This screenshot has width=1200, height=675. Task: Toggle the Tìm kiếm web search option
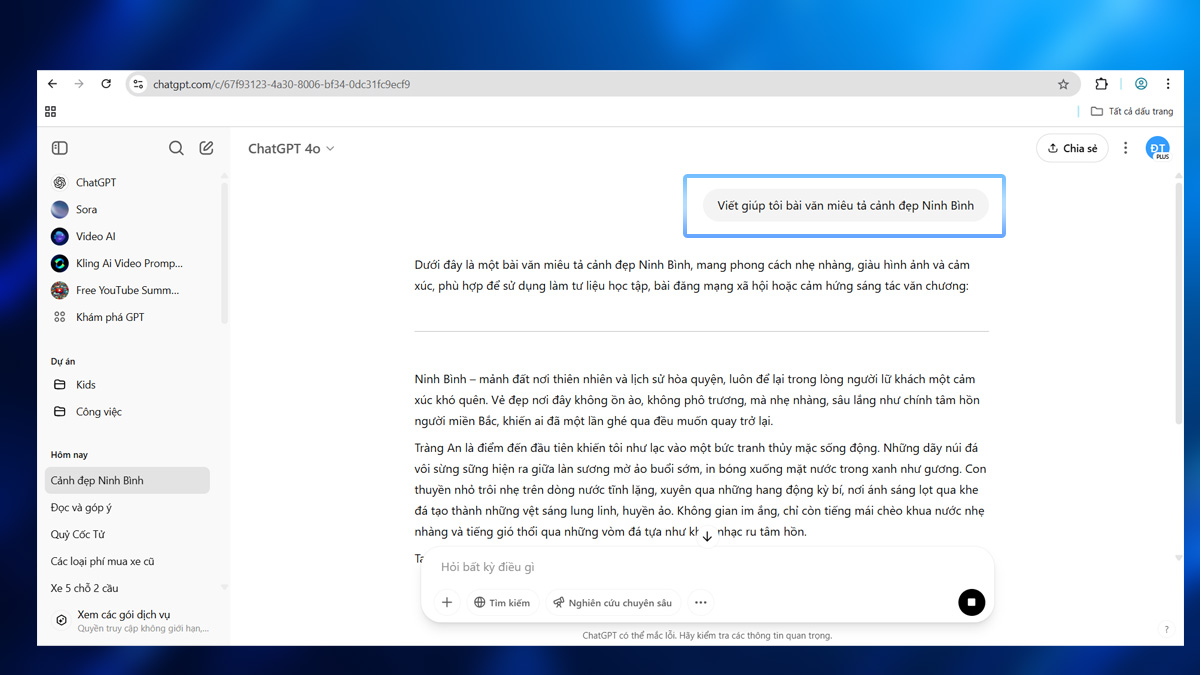(x=502, y=603)
